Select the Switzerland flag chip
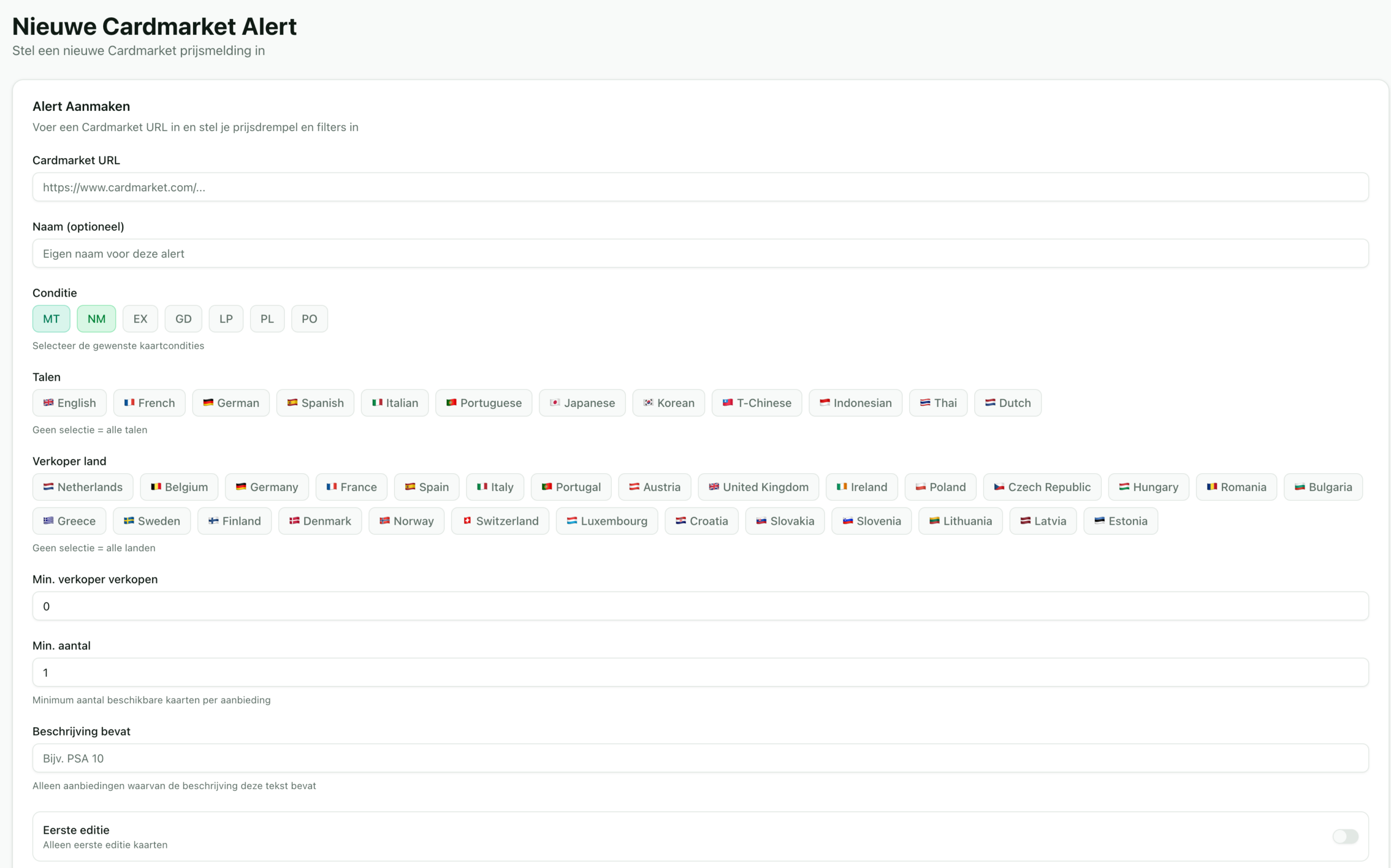The image size is (1391, 868). 499,521
